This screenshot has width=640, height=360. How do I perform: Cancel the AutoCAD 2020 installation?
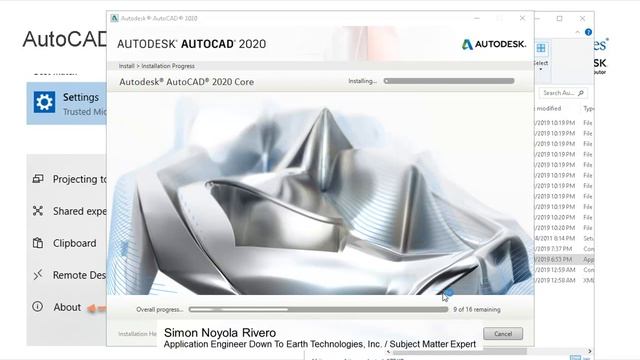[503, 333]
